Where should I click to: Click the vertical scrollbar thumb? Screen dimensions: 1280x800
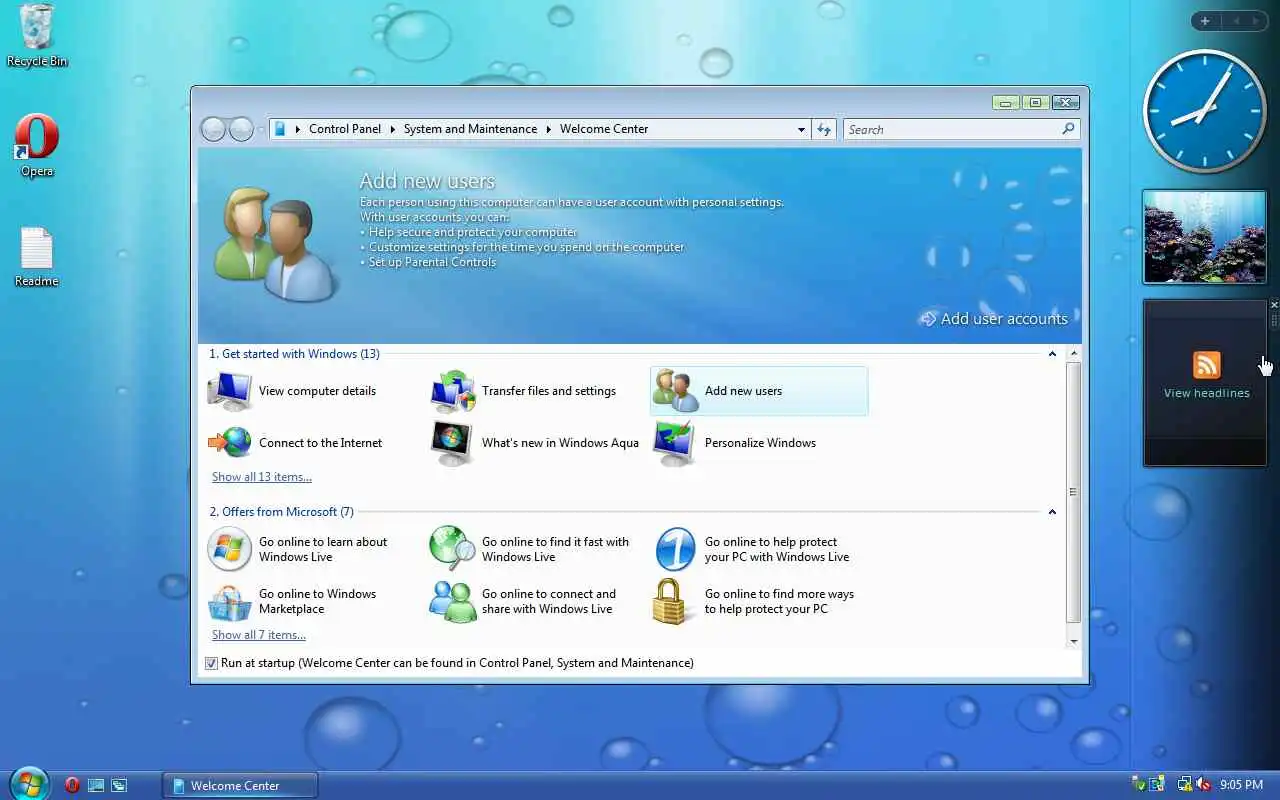1074,492
